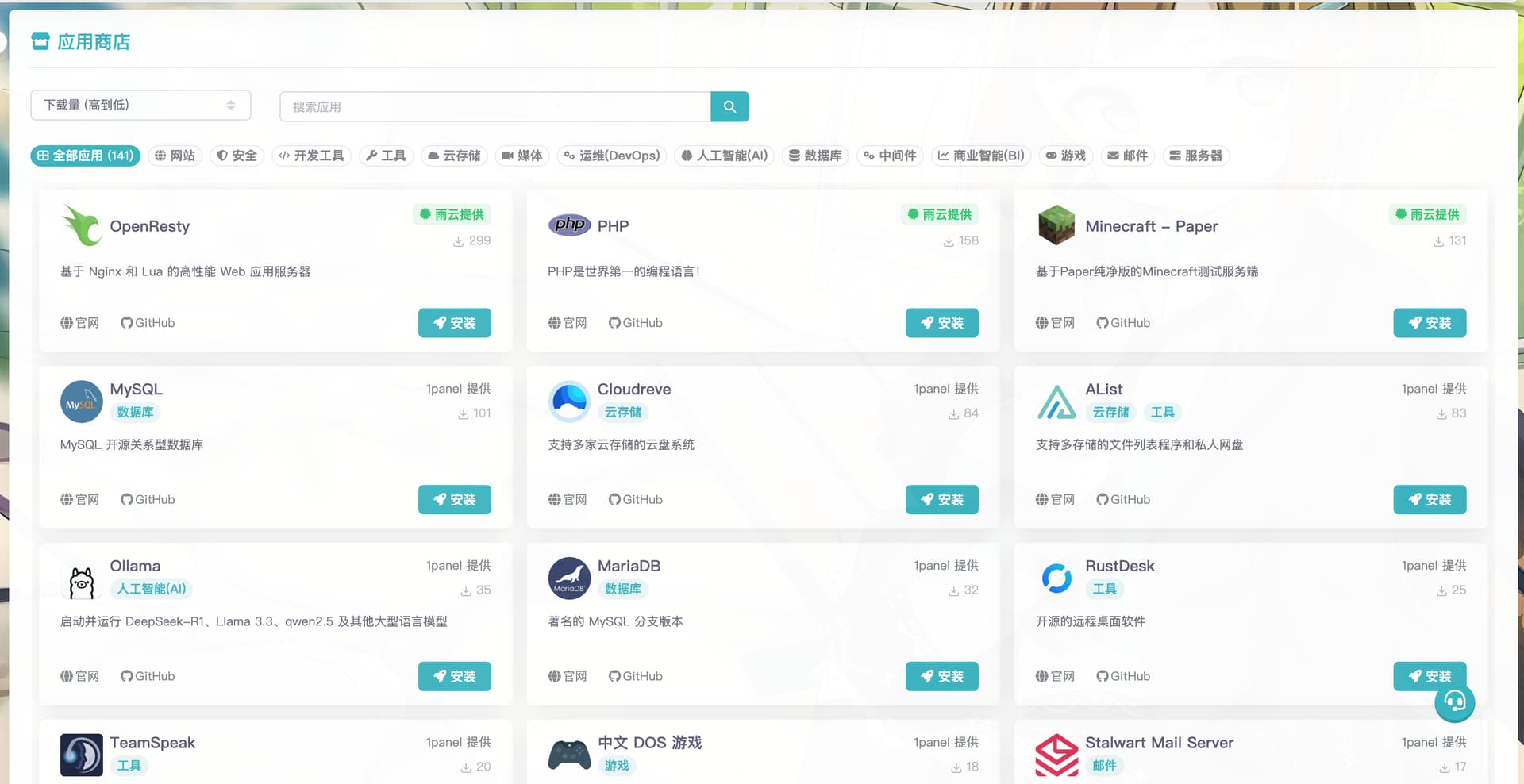The width and height of the screenshot is (1524, 784).
Task: Click the MySQL dolphin logo
Action: (82, 402)
